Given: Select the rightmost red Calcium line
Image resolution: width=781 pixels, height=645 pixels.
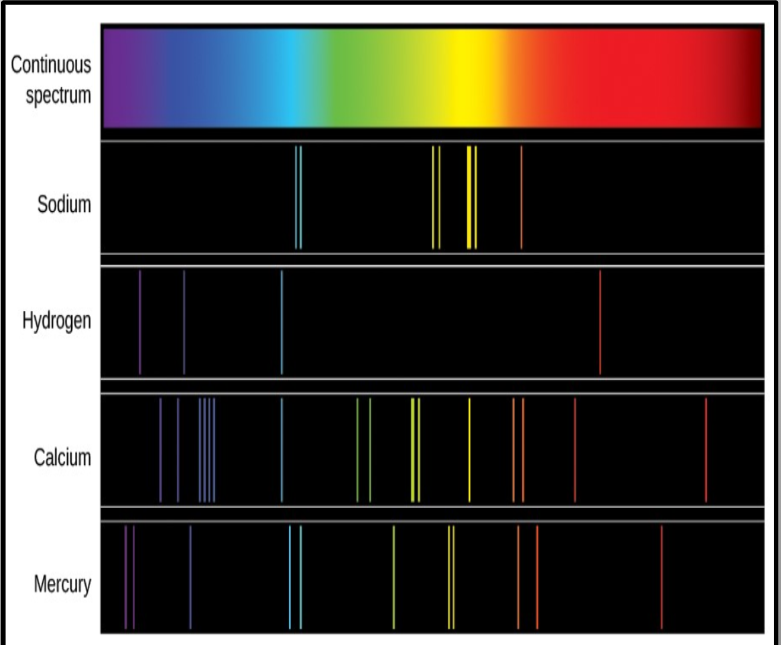Looking at the screenshot, I should click(706, 450).
